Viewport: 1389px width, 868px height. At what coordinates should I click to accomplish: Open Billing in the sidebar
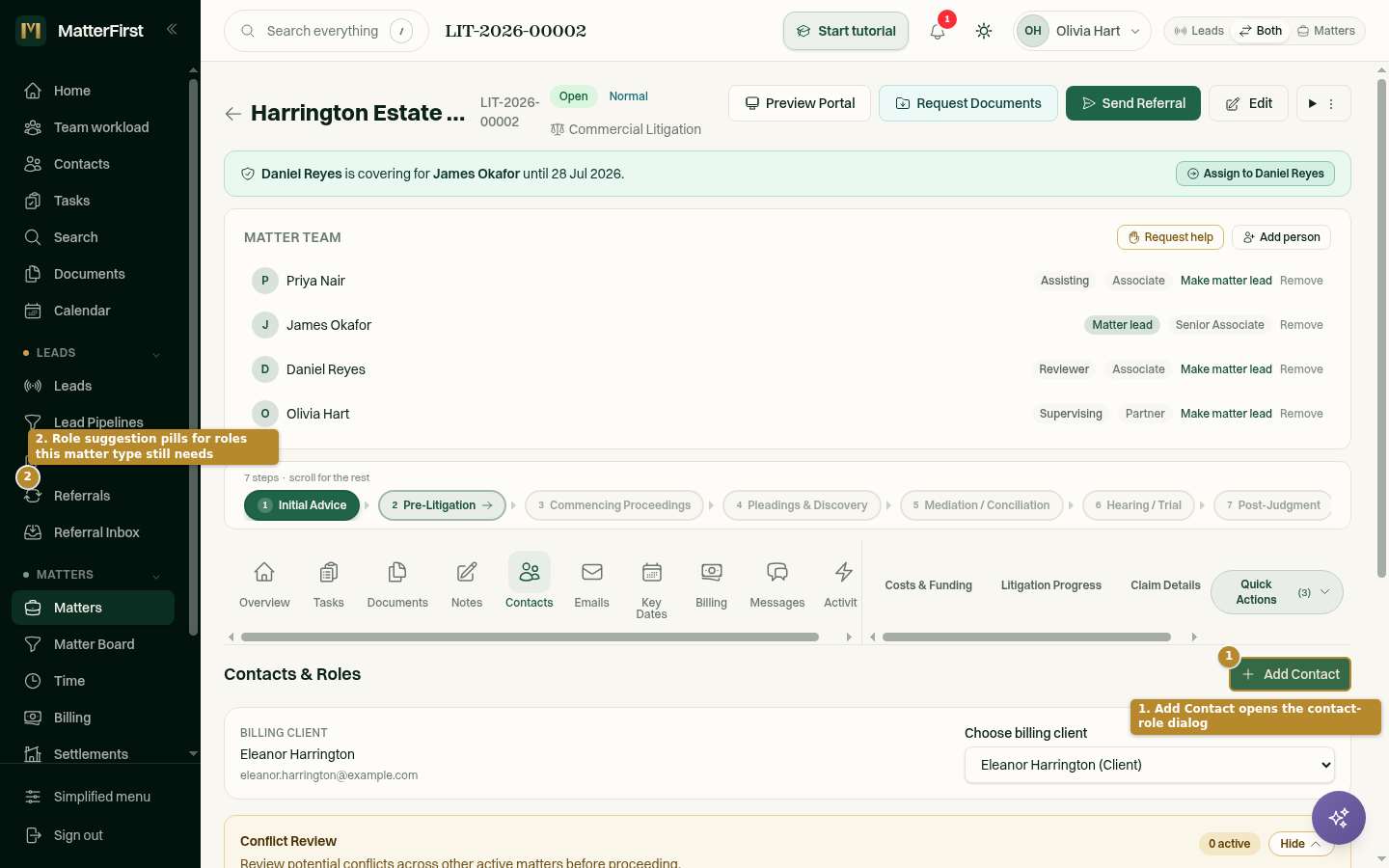[x=93, y=718]
